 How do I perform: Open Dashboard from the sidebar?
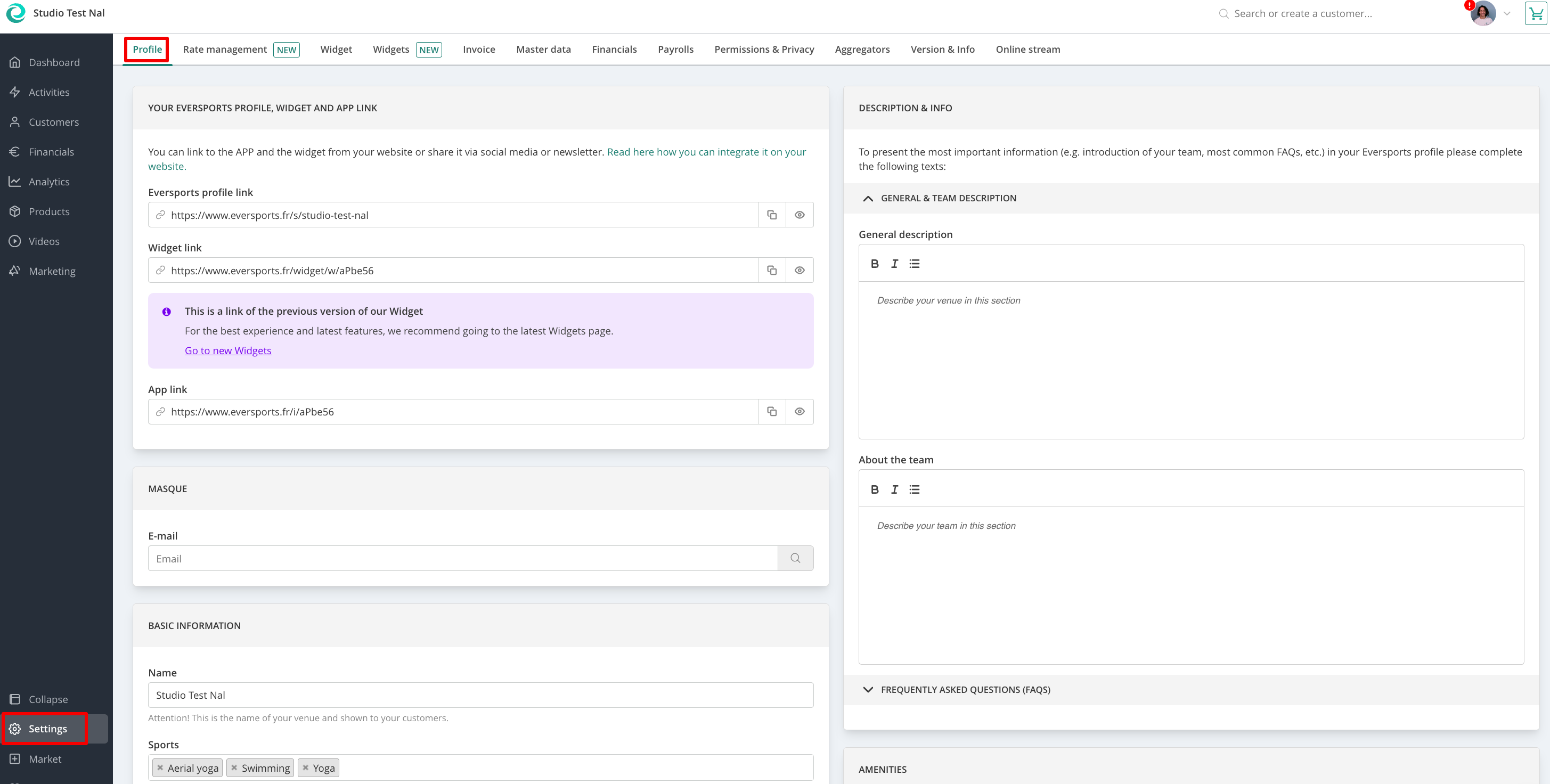[x=55, y=62]
